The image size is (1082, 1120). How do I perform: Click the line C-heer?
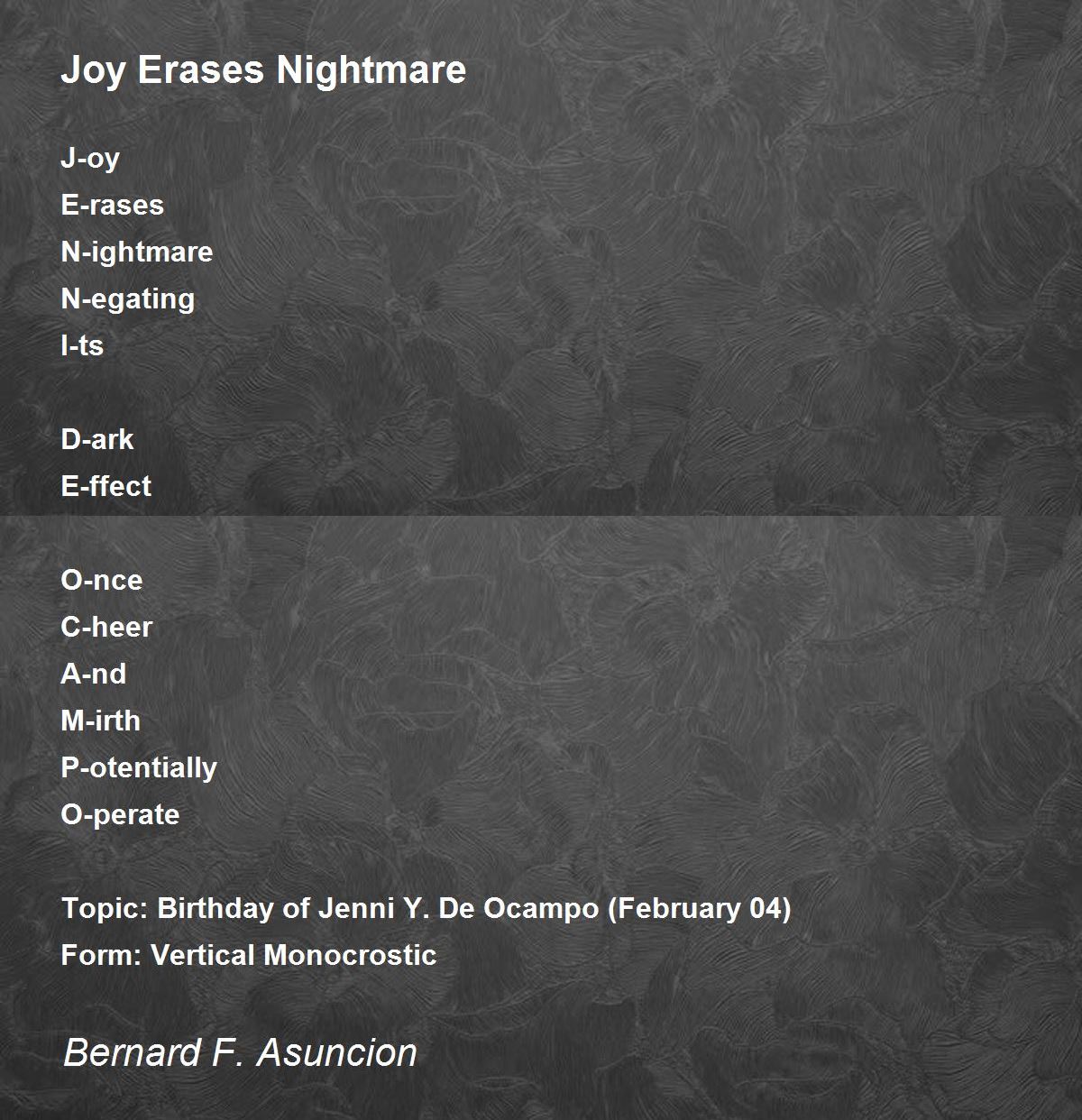pos(106,627)
